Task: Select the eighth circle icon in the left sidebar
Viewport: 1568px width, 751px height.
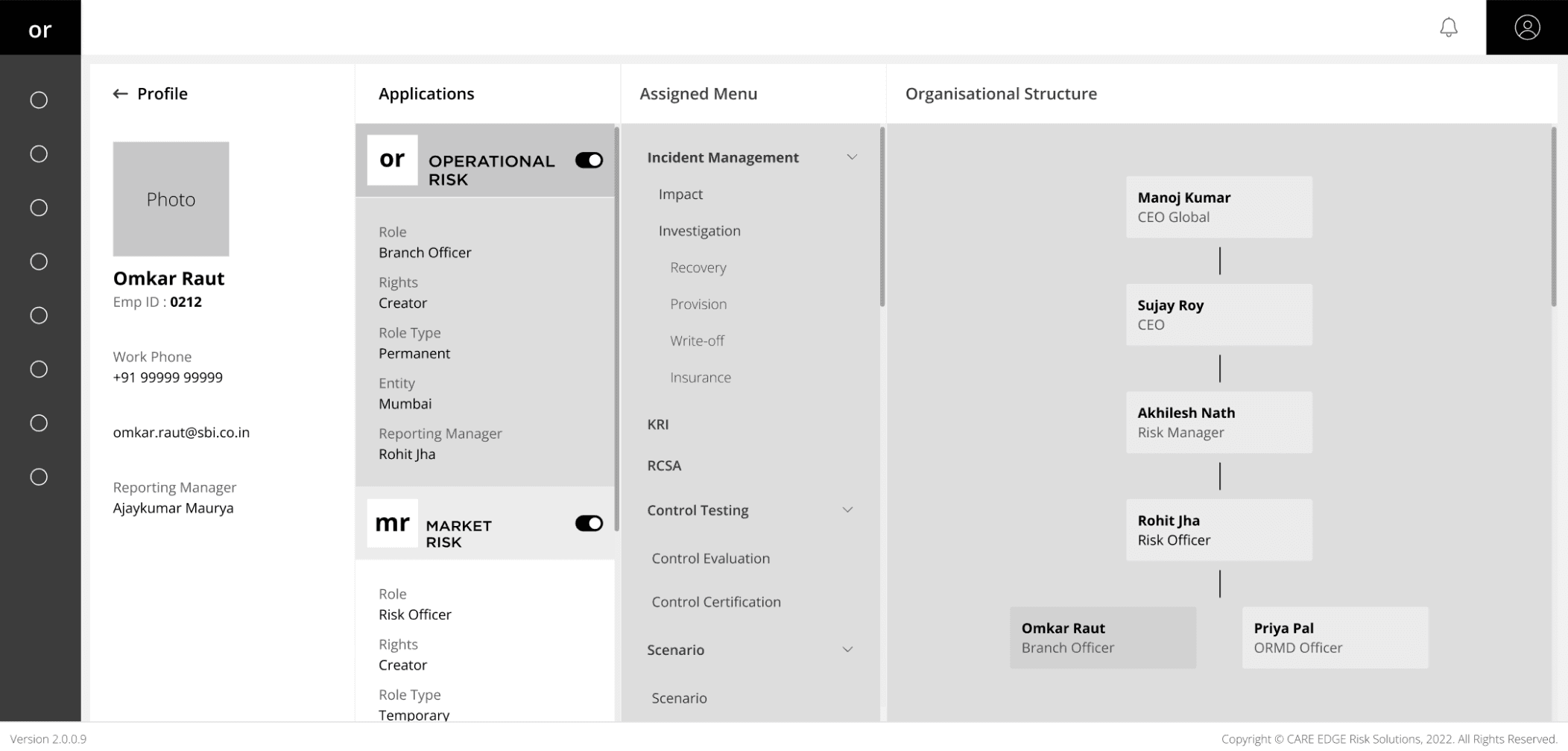Action: pyautogui.click(x=39, y=477)
